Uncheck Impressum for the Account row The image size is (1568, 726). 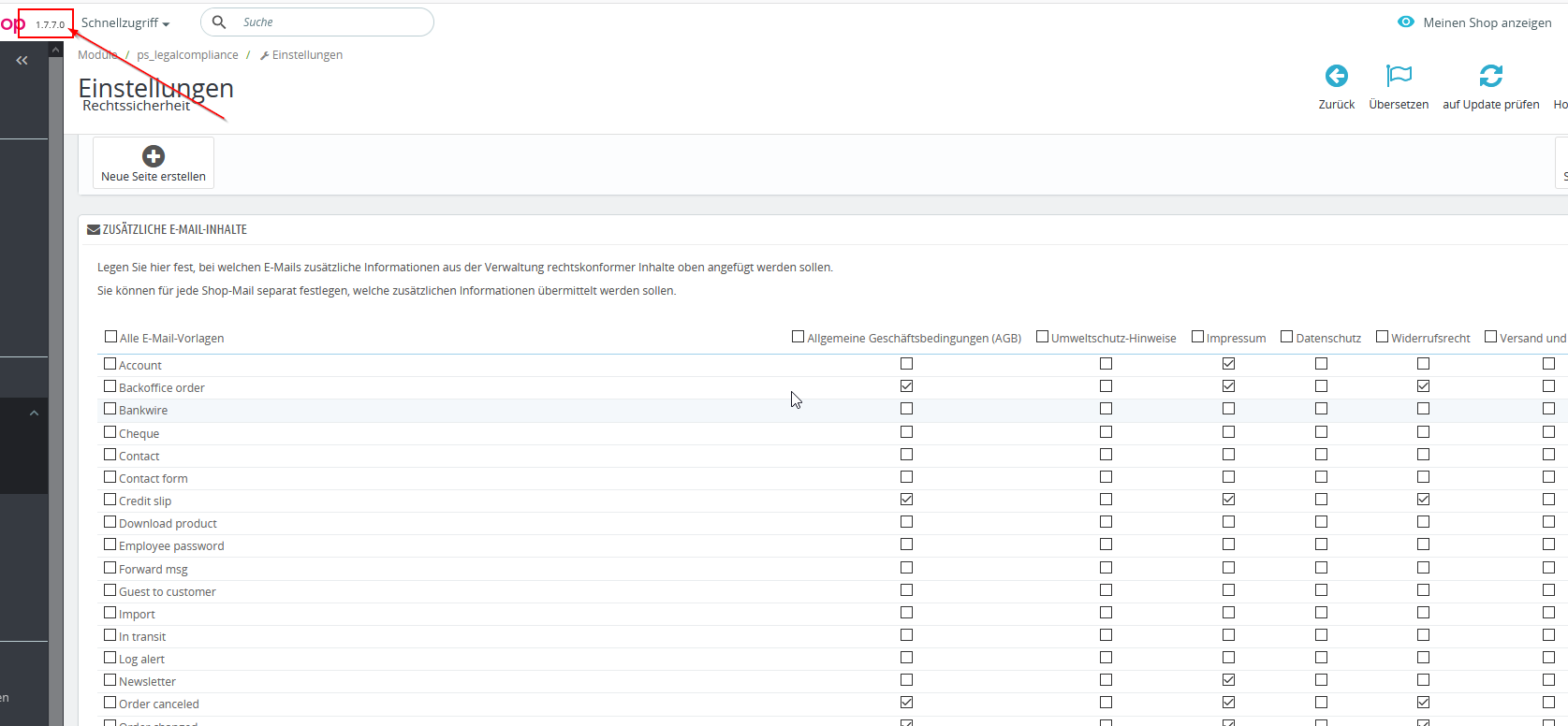tap(1228, 363)
